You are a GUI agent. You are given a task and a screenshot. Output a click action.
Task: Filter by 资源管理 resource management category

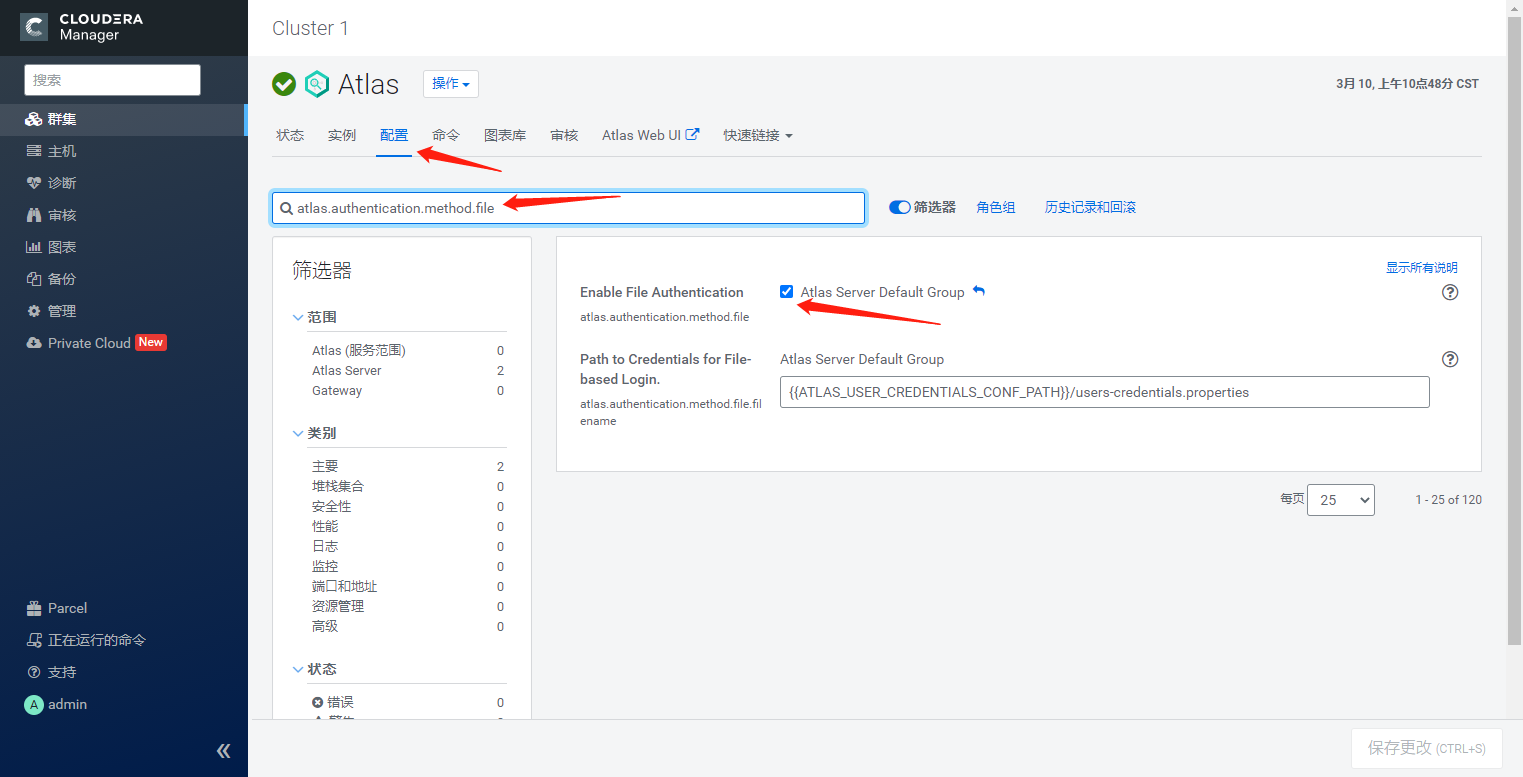tap(338, 607)
